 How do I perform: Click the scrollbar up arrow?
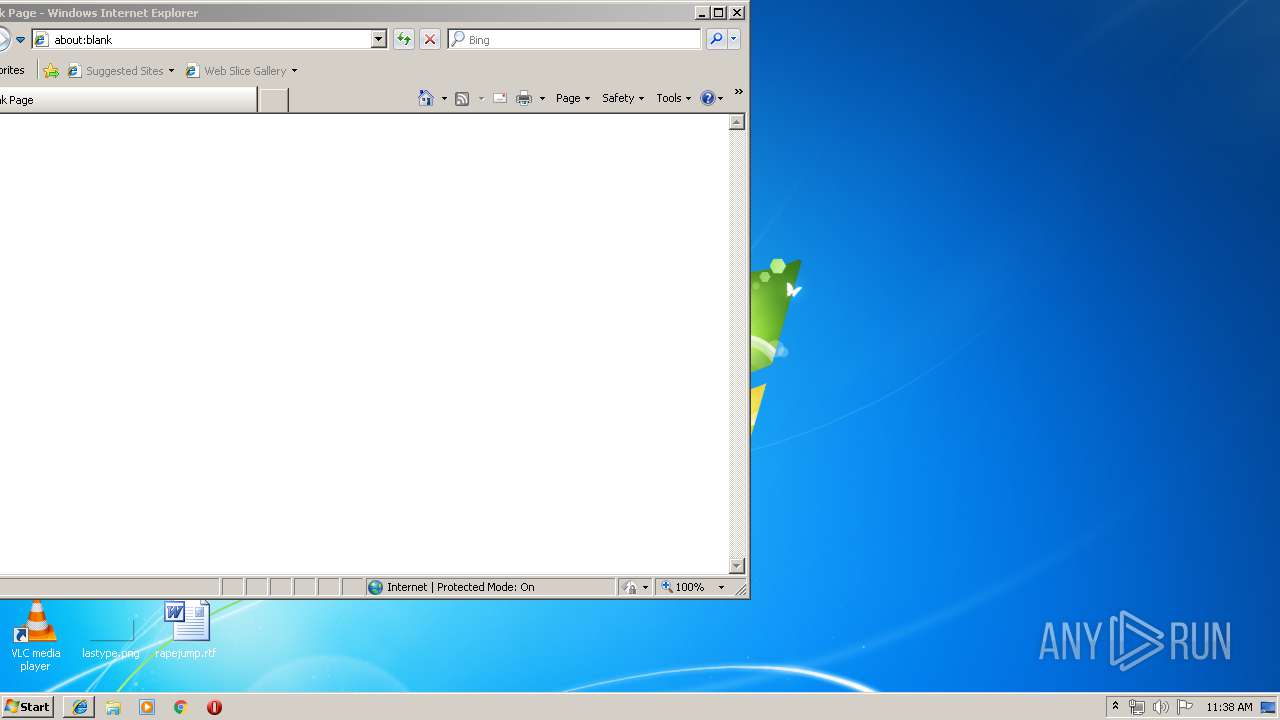click(x=737, y=122)
